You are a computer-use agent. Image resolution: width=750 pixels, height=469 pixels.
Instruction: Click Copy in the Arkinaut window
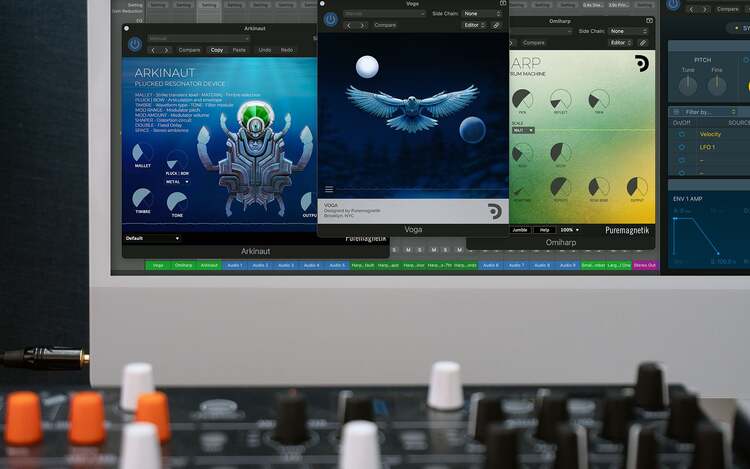coord(217,50)
